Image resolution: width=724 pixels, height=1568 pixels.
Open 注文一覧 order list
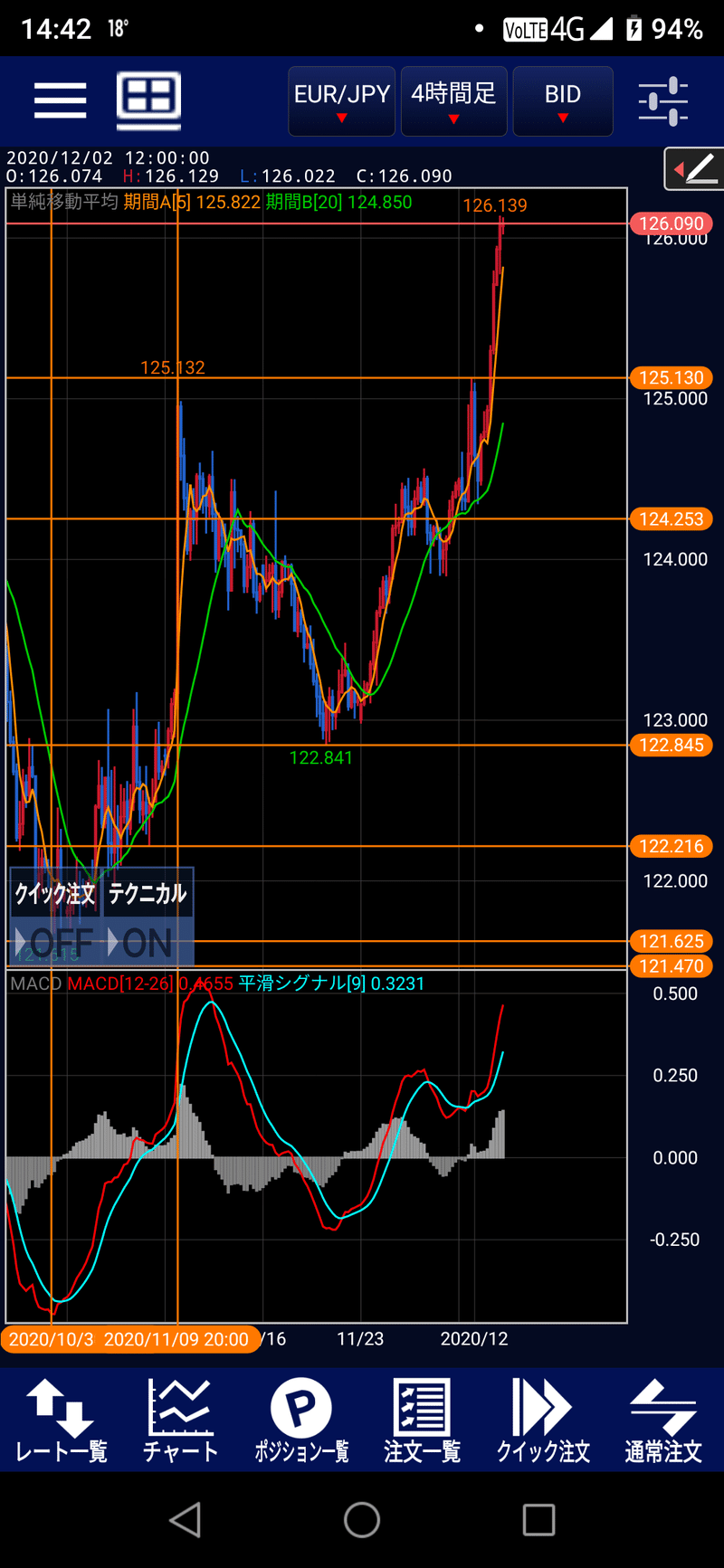click(422, 1421)
